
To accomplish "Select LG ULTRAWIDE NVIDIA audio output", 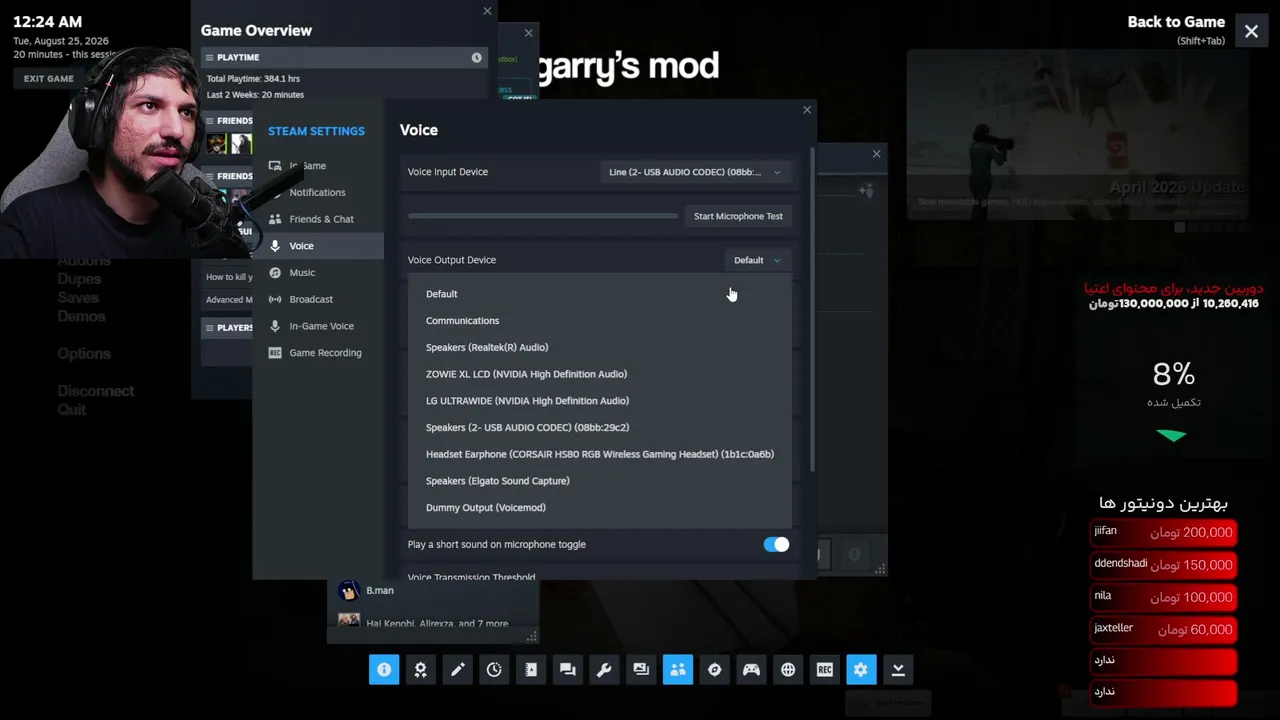I will pos(600,401).
